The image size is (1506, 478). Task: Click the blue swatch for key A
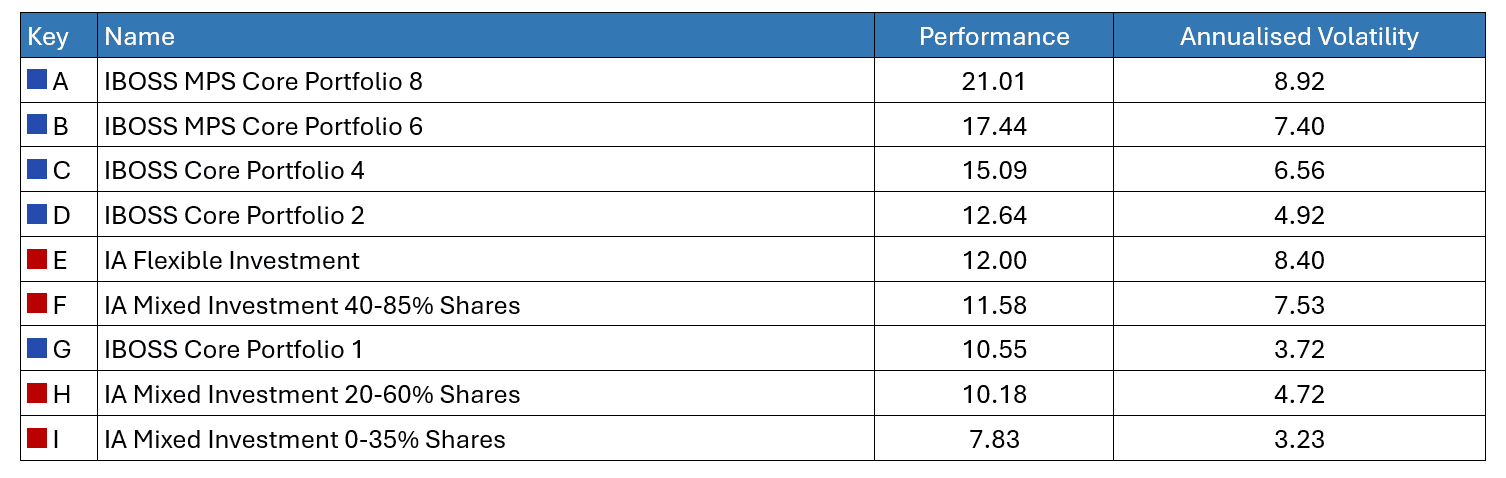point(37,80)
